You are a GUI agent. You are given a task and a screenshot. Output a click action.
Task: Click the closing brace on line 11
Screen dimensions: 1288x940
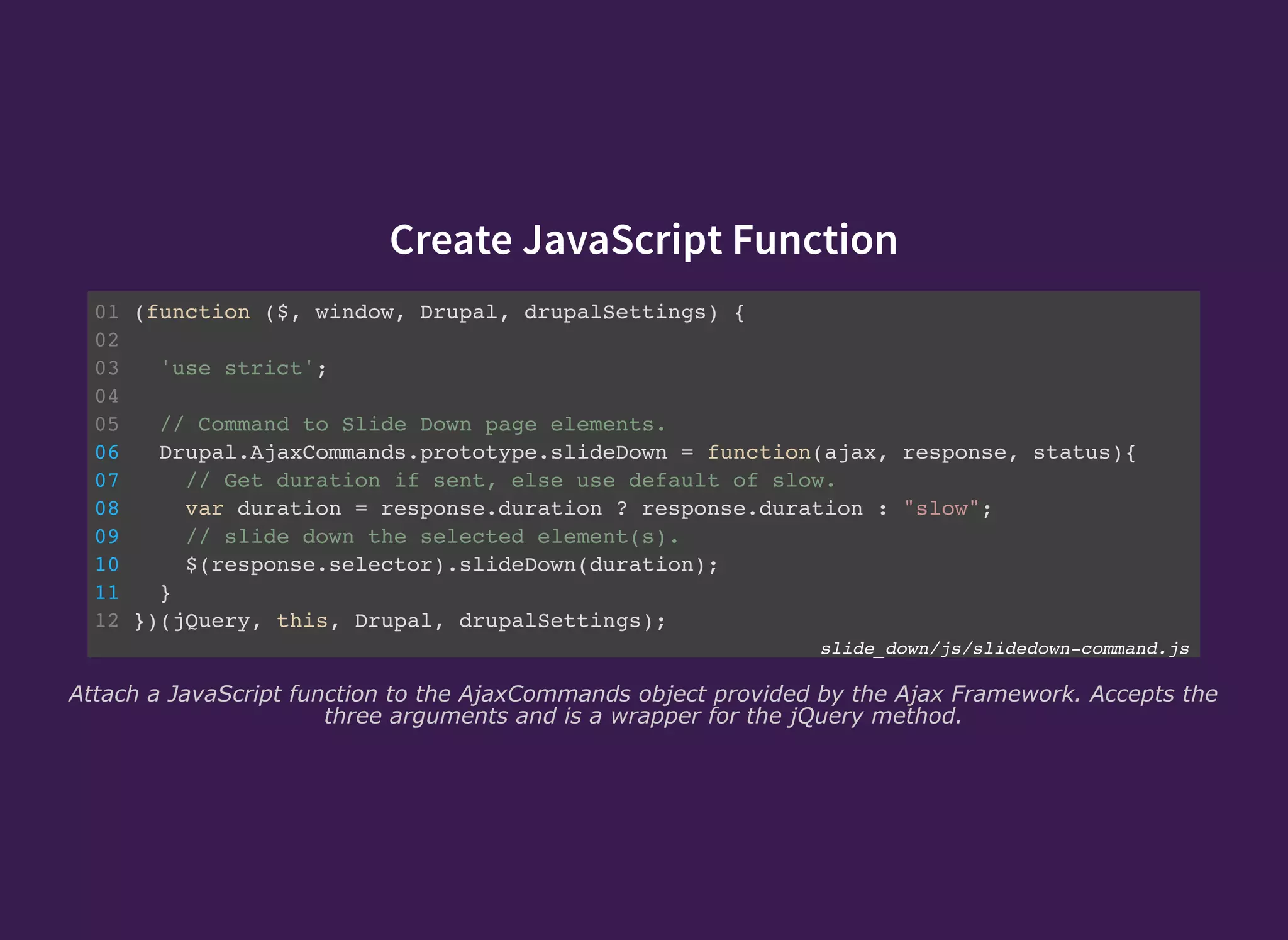[x=165, y=593]
